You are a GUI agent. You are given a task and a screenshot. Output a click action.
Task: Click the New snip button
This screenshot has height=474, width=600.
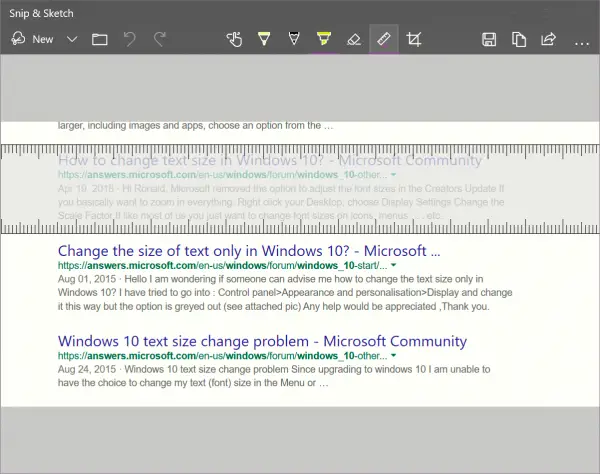[x=32, y=39]
